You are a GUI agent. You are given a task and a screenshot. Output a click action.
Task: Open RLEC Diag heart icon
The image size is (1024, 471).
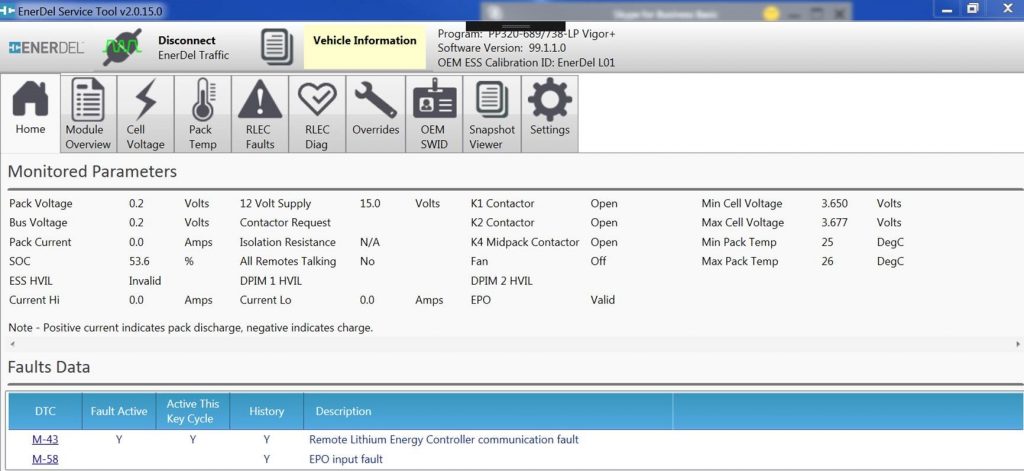[x=317, y=114]
